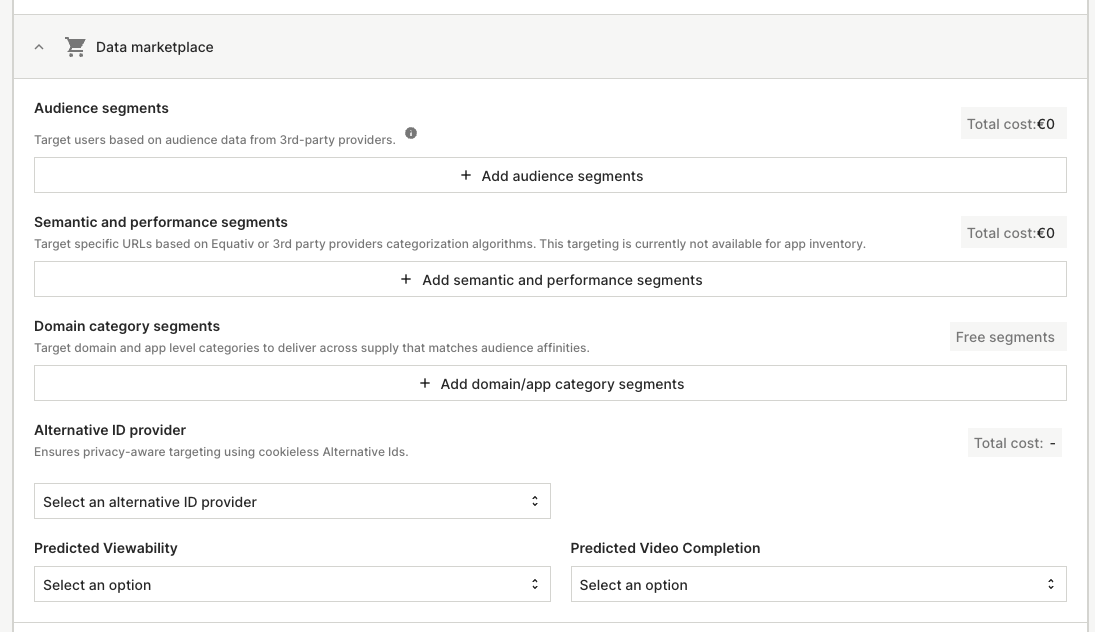Click Total cost badge for Audience segments

[1012, 124]
